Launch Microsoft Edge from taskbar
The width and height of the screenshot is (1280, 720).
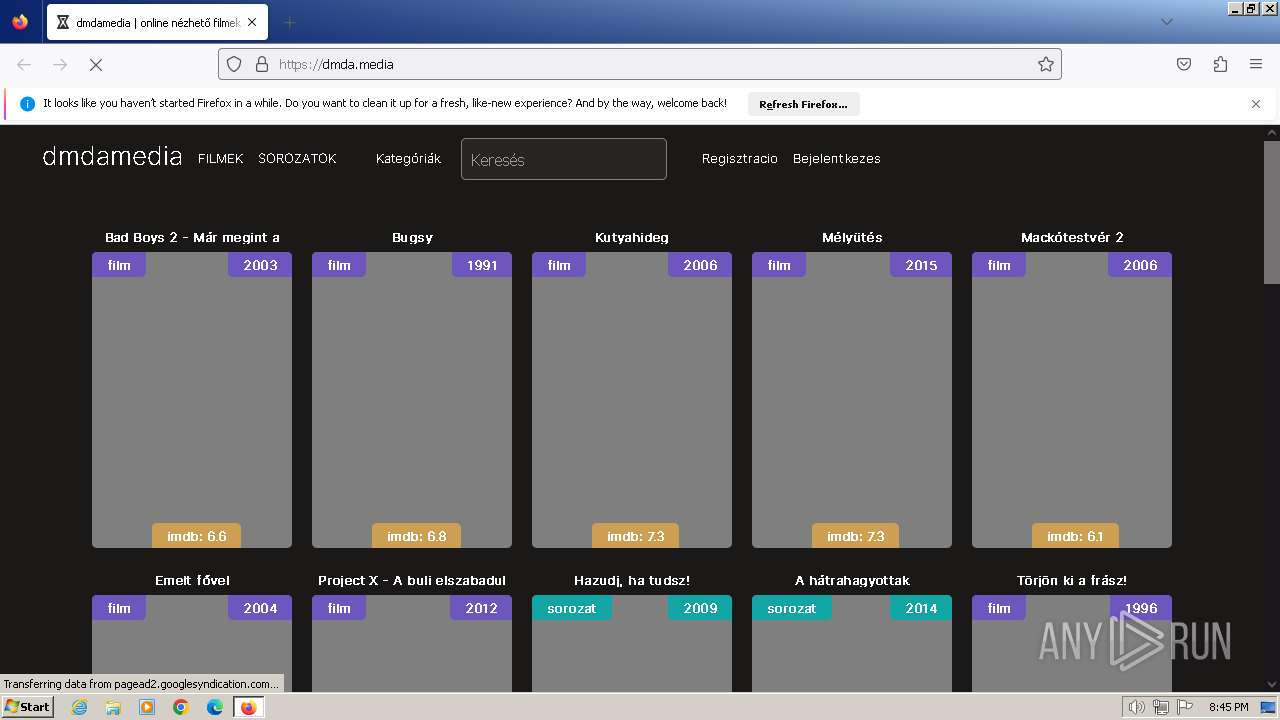pyautogui.click(x=215, y=707)
